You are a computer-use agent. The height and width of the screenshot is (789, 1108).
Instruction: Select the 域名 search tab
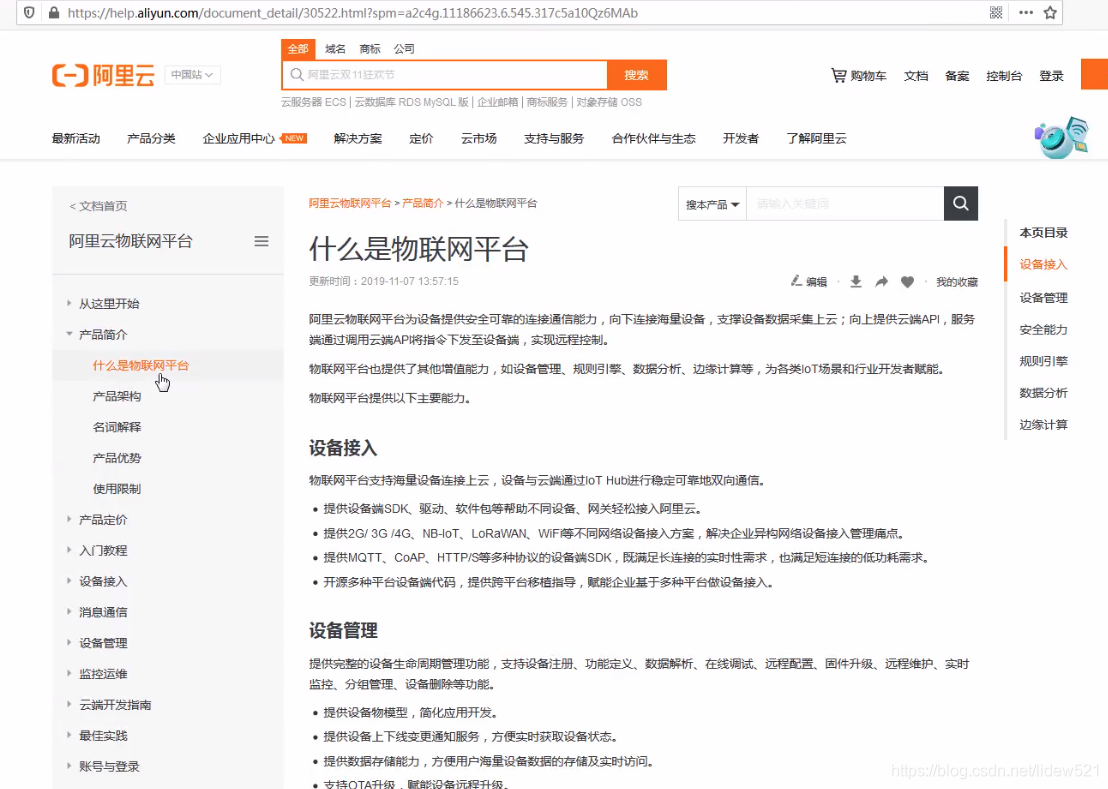pos(335,49)
